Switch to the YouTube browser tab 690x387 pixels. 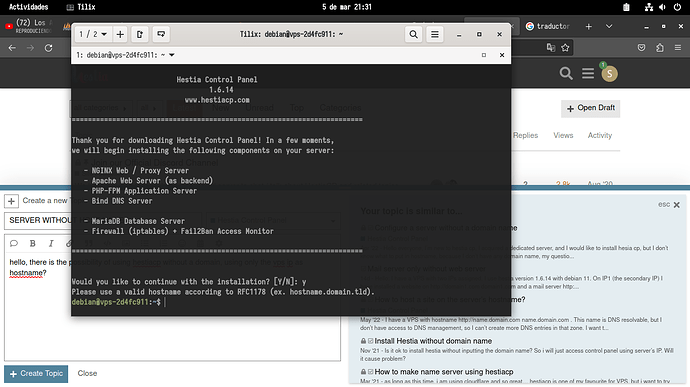[29, 26]
